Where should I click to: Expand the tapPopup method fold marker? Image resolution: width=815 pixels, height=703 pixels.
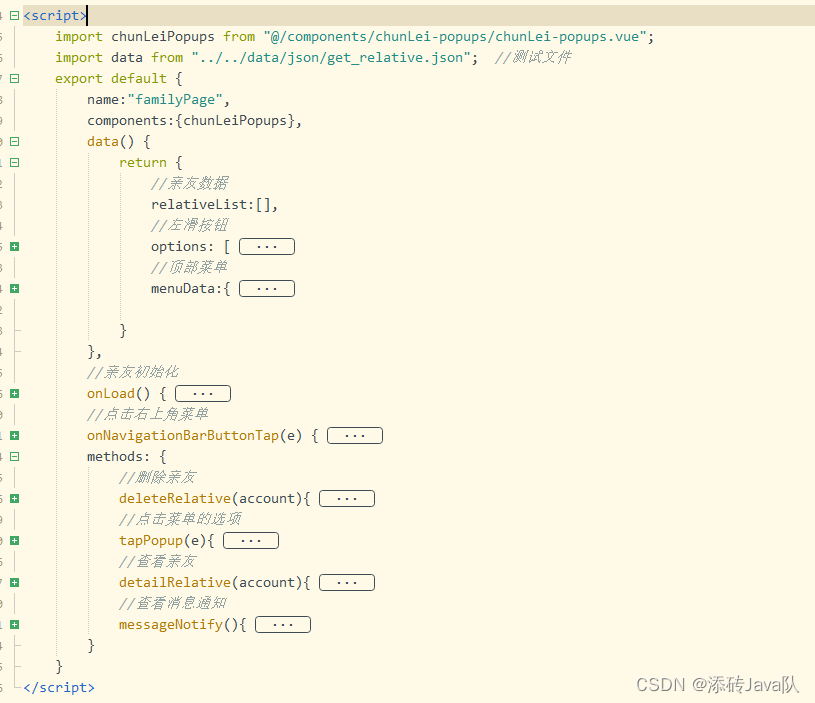(x=15, y=540)
